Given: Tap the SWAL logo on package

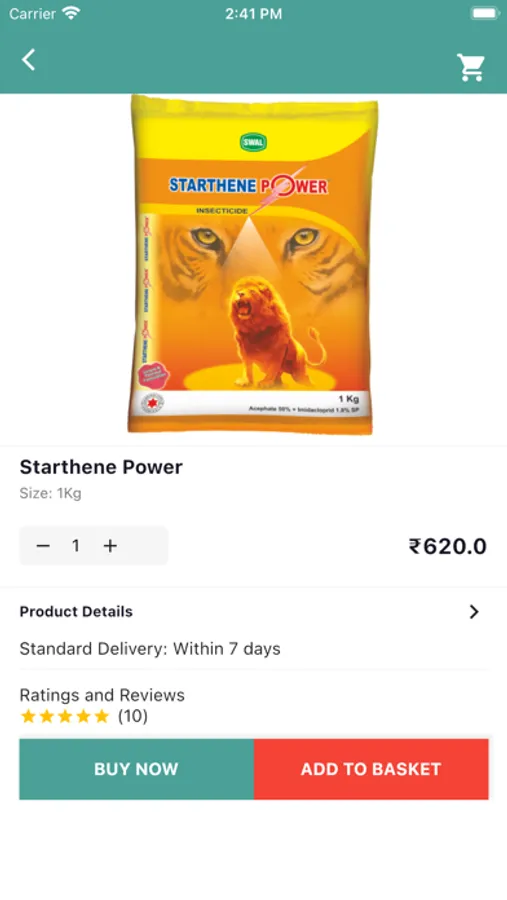Looking at the screenshot, I should 253,142.
